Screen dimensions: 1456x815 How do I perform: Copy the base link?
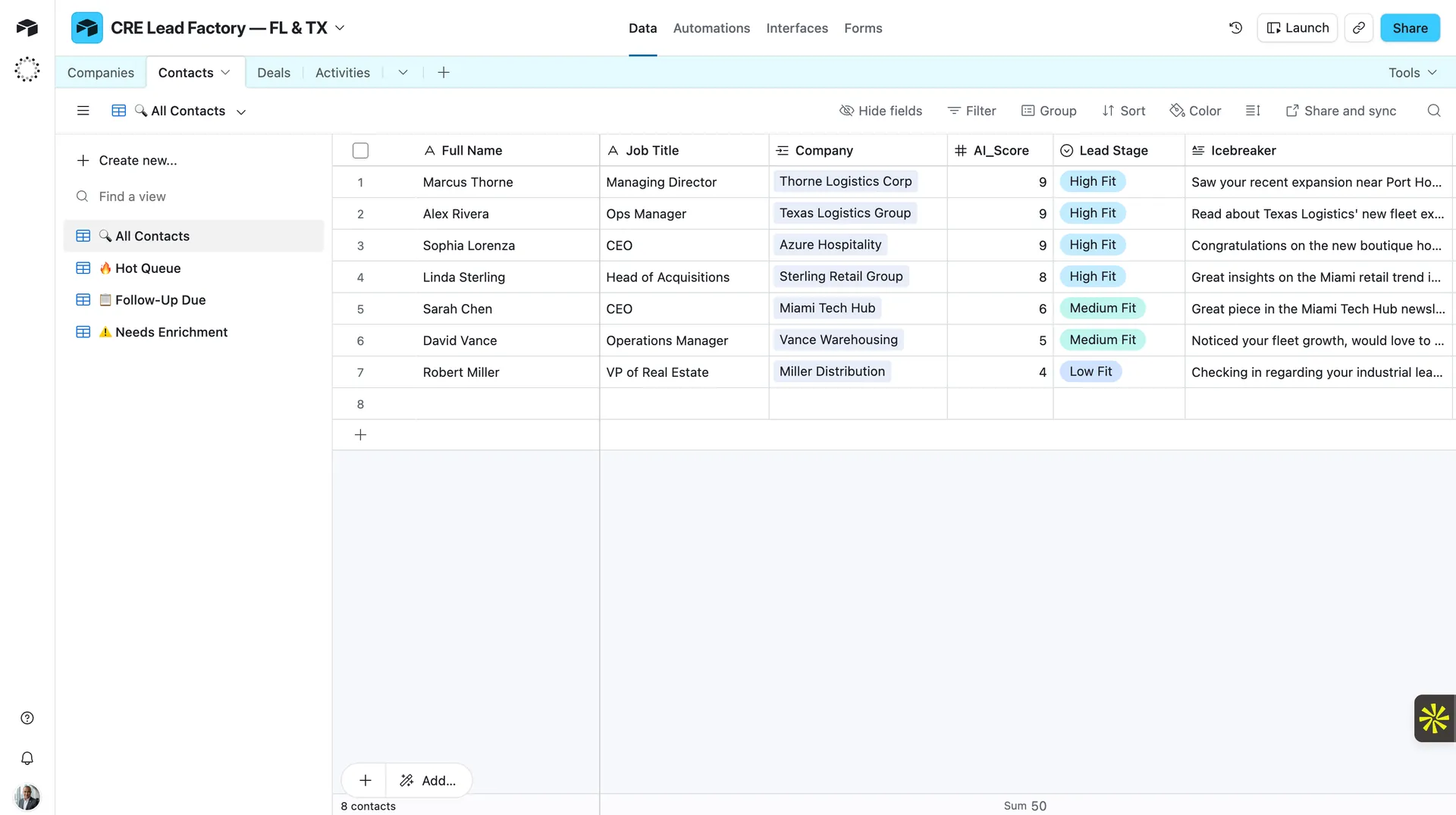click(x=1359, y=27)
